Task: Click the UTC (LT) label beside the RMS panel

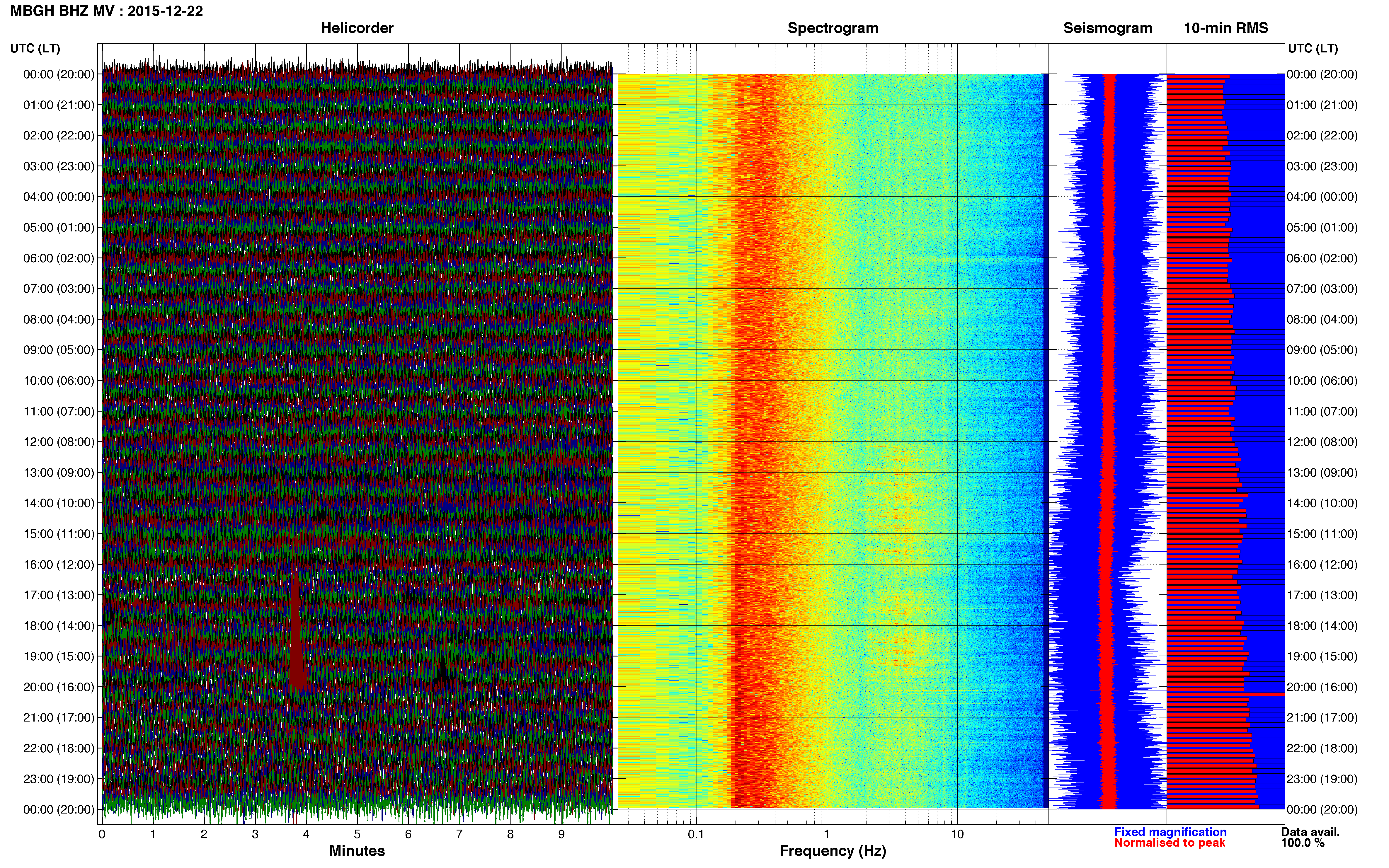Action: 1313,48
